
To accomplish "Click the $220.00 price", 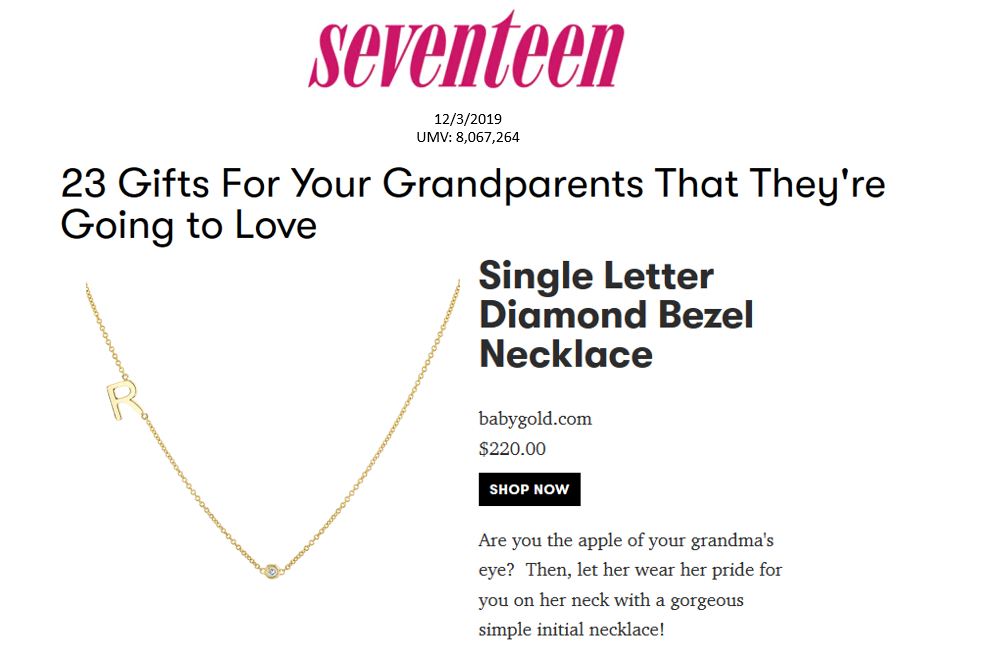I will [512, 449].
